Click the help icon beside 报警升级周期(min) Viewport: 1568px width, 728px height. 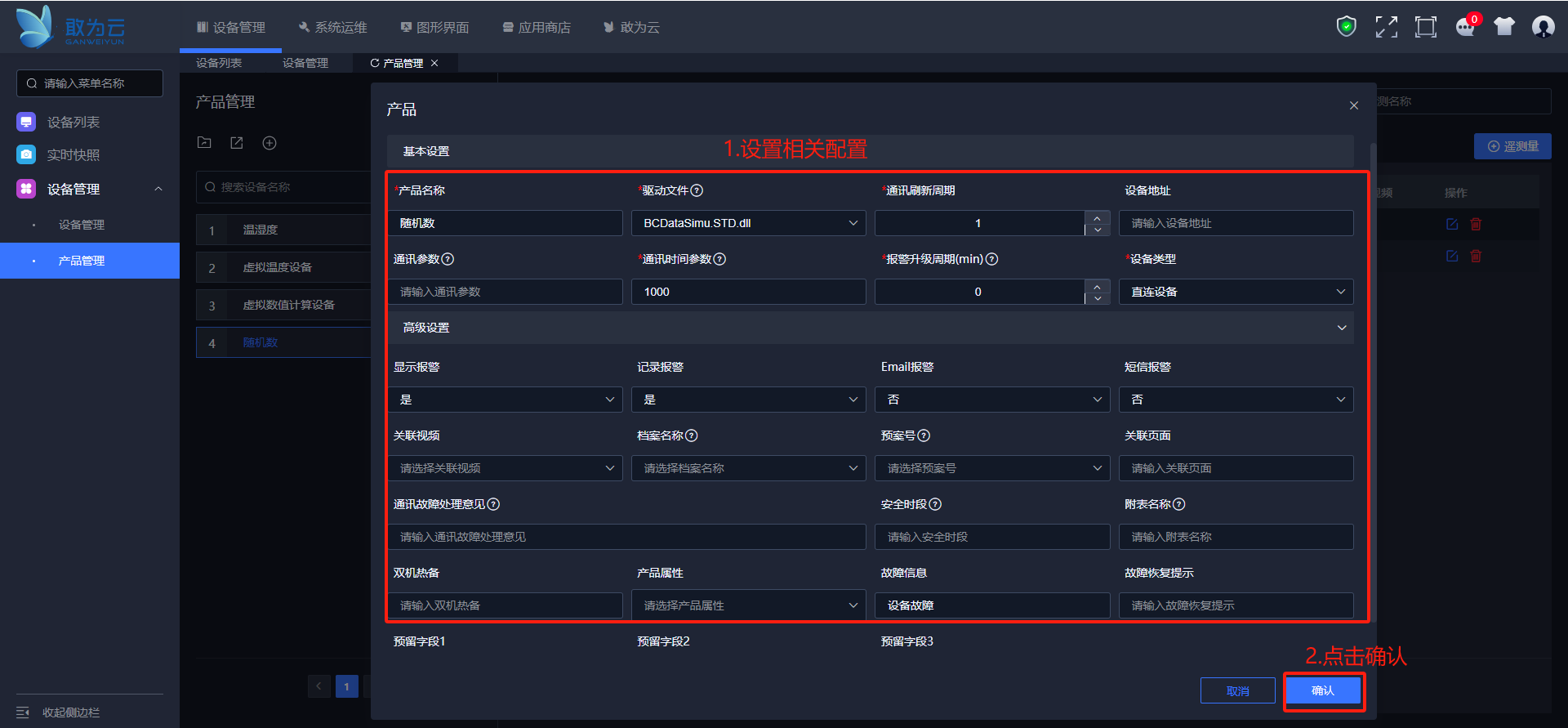(992, 259)
